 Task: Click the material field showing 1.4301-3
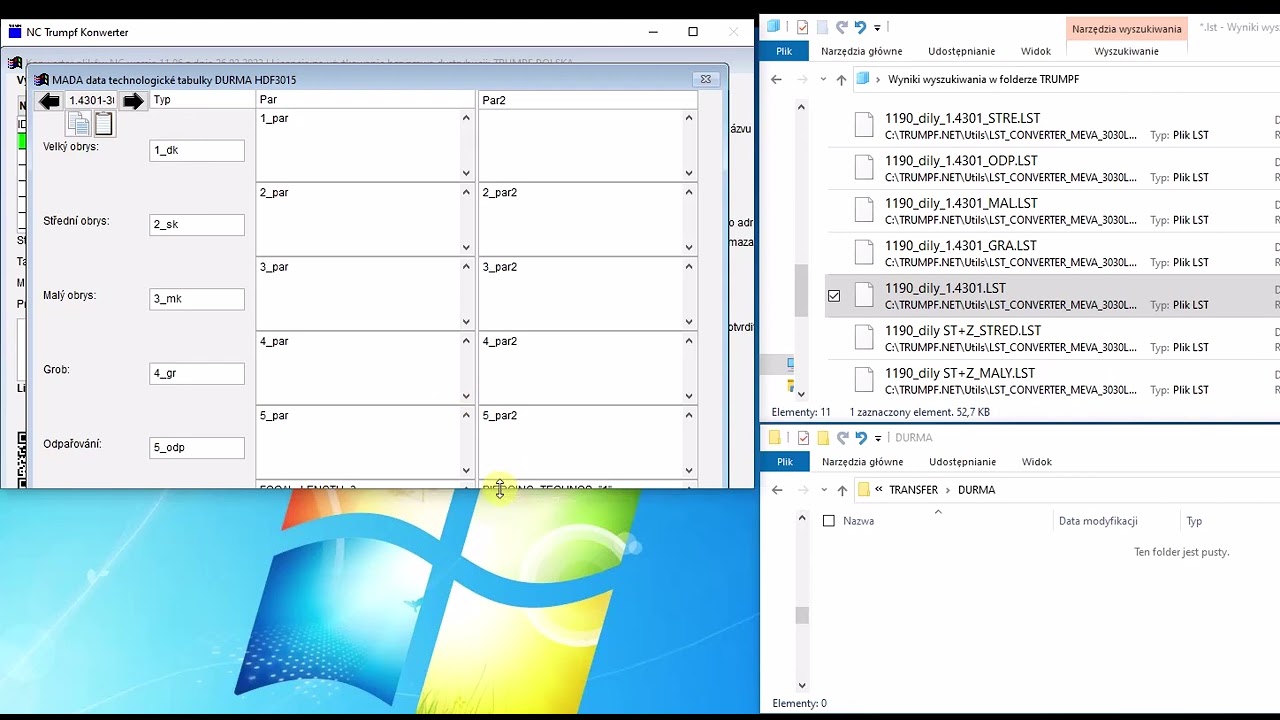(x=91, y=101)
